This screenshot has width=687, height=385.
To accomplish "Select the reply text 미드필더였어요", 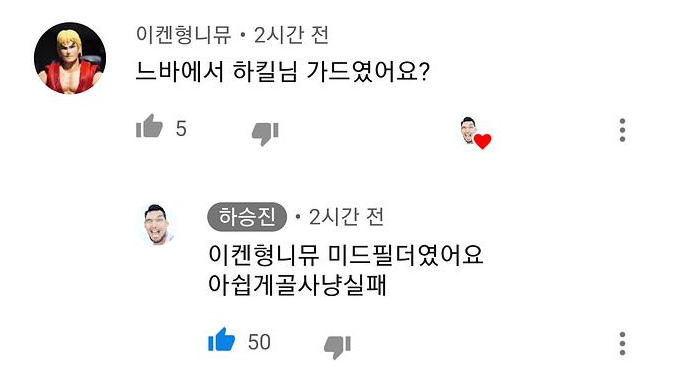I will 405,254.
